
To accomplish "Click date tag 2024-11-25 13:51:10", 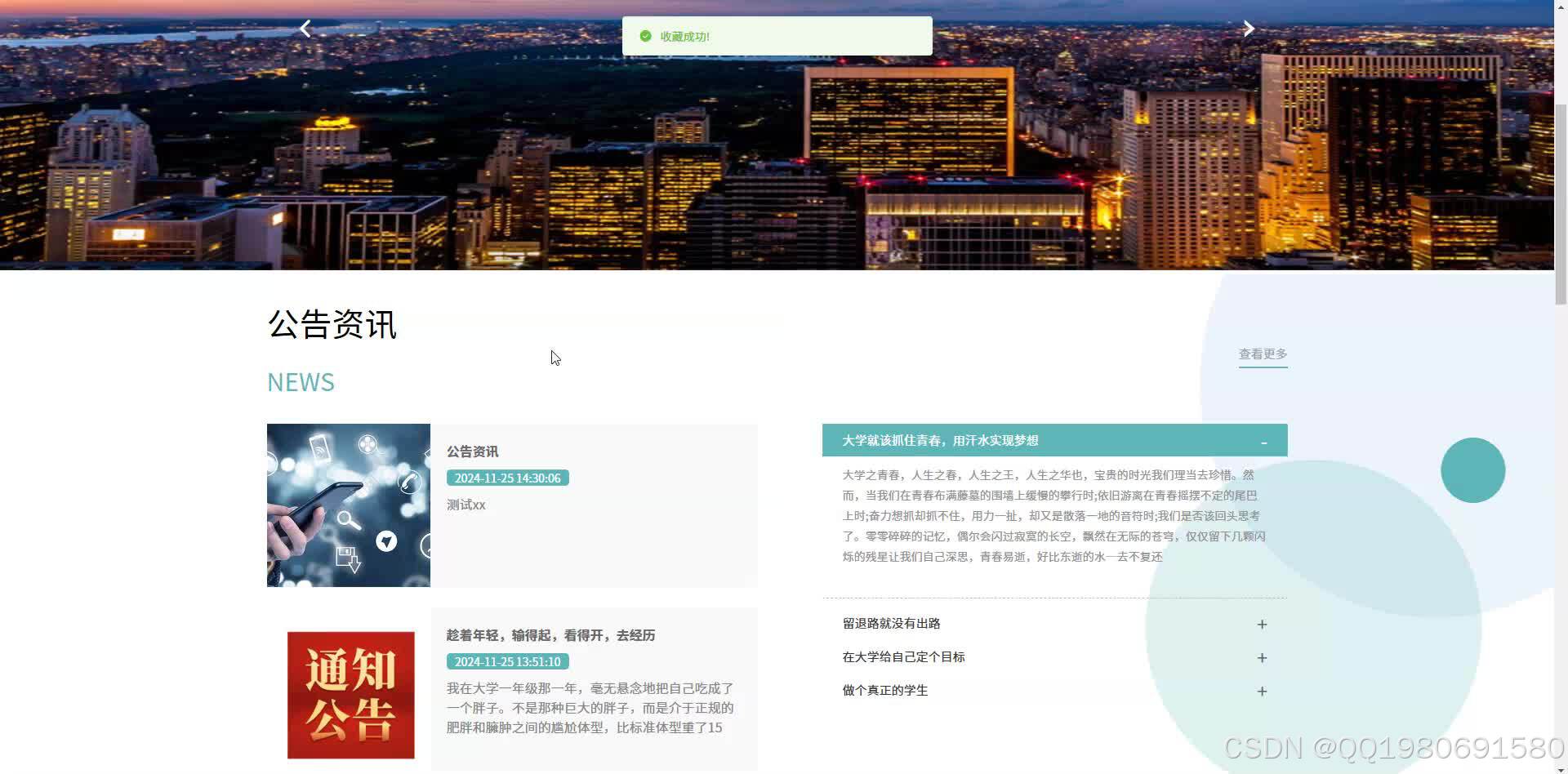I will (507, 662).
